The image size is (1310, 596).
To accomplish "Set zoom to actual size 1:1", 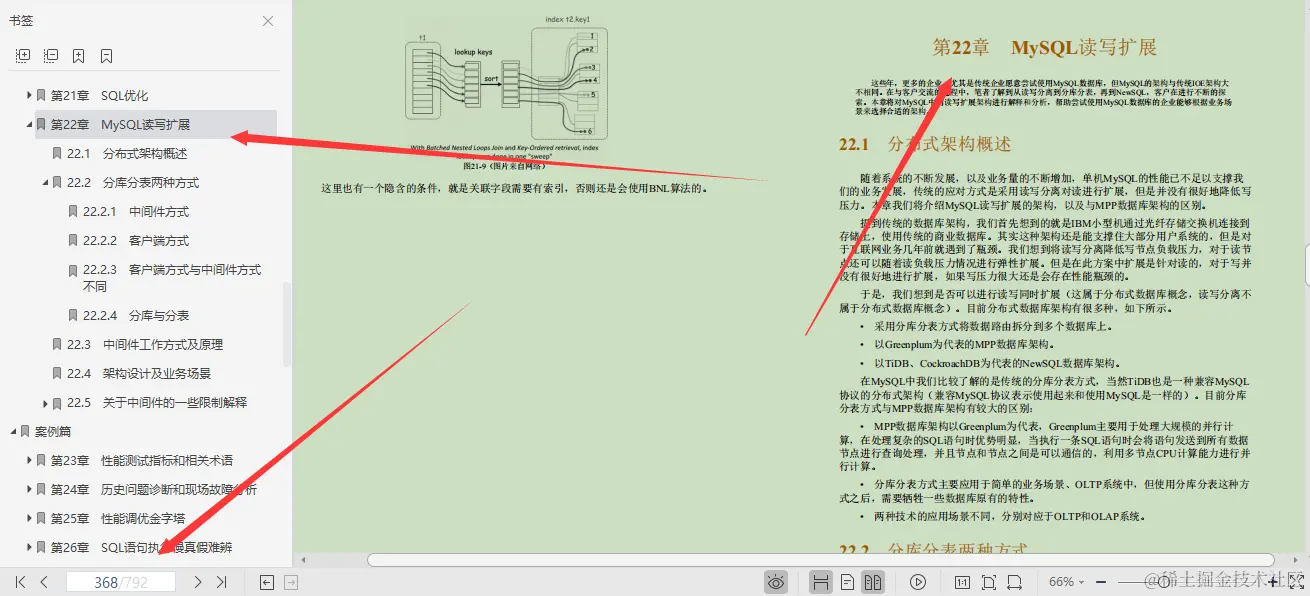I will click(961, 581).
